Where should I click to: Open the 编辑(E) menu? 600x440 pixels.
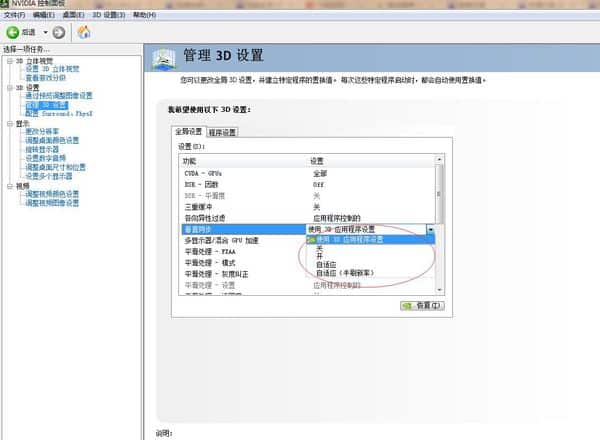(44, 15)
